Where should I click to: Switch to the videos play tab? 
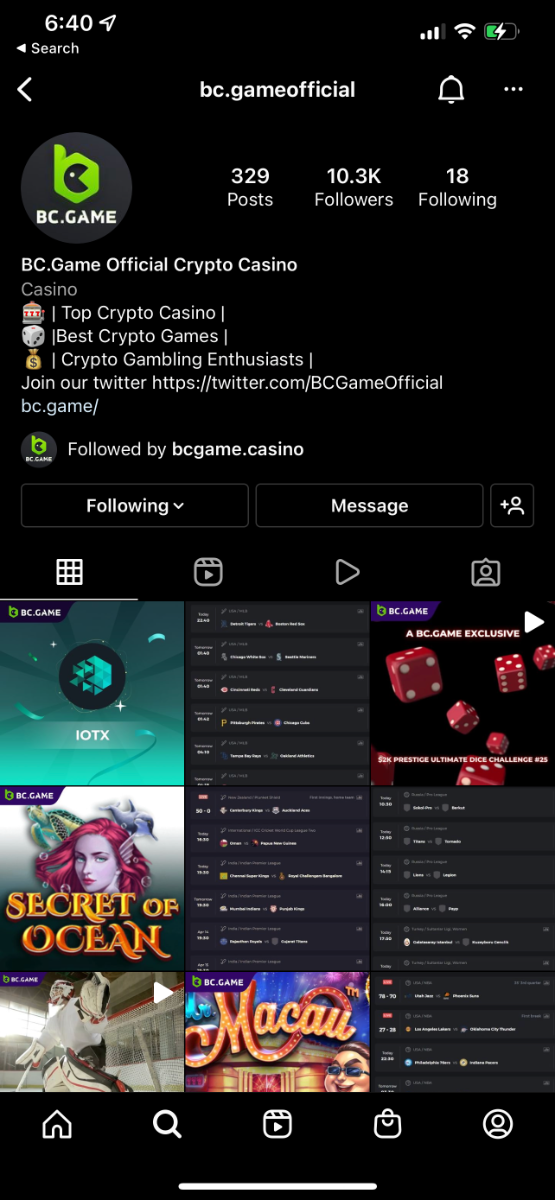pos(347,571)
